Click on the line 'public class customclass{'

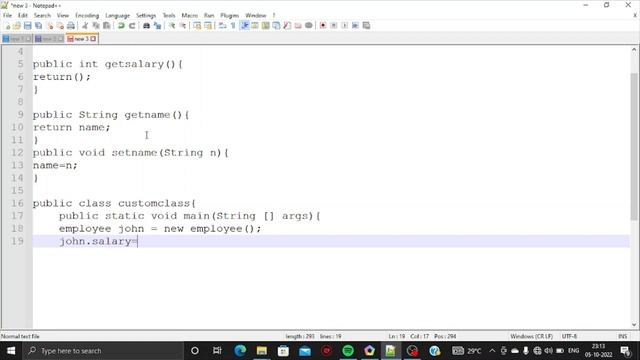114,203
